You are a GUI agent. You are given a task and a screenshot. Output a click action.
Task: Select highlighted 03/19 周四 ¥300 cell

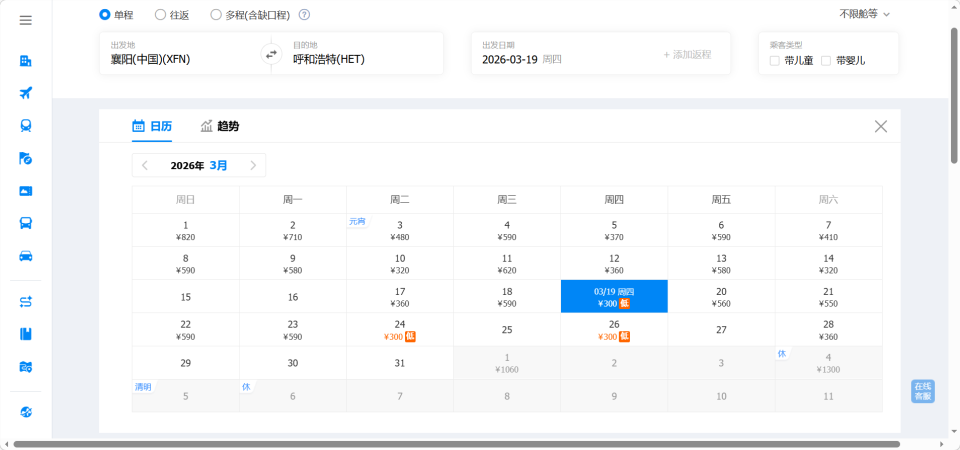(x=614, y=296)
